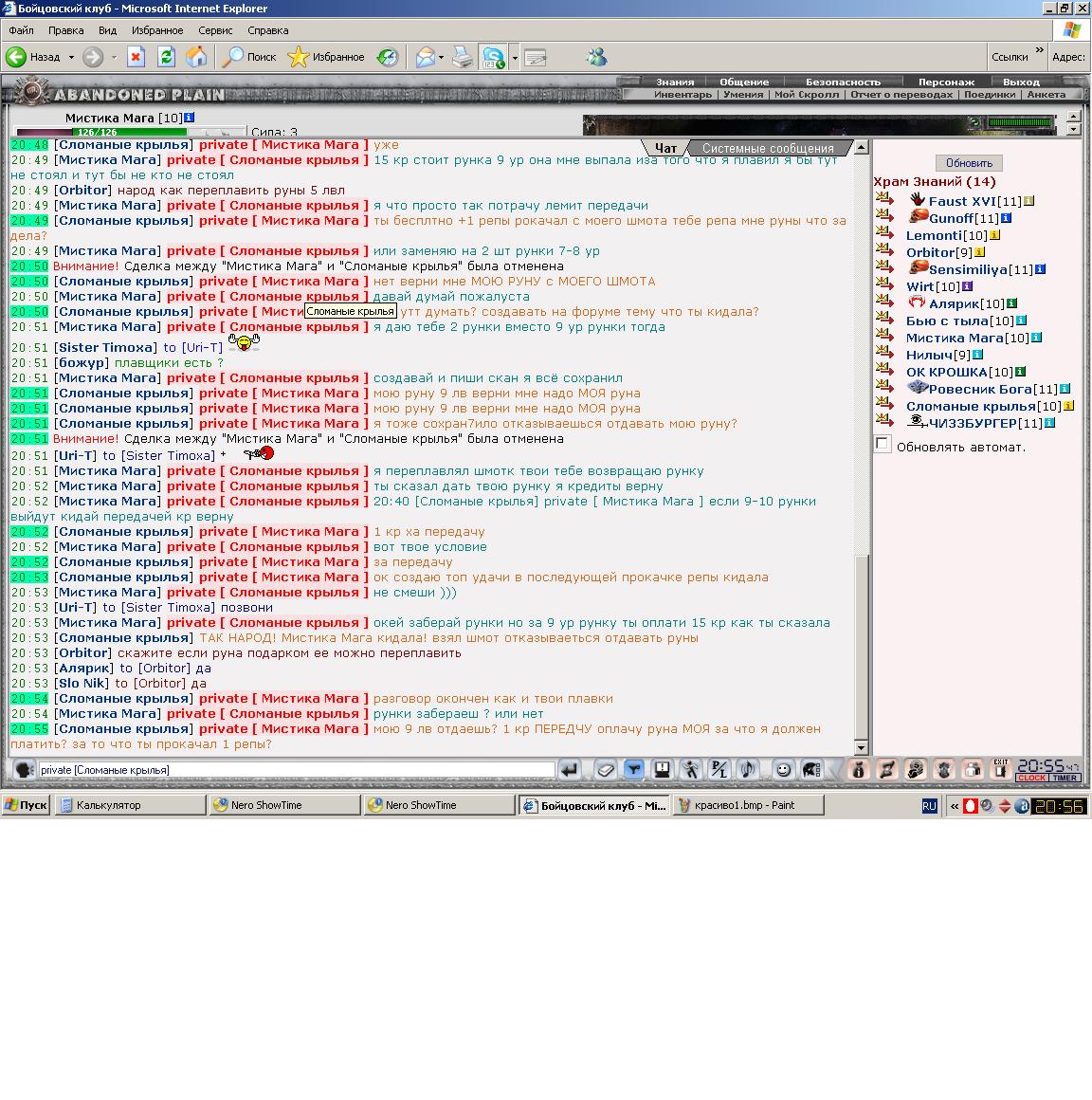The width and height of the screenshot is (1092, 1100).
Task: Toggle chat sound icon in bottom bar
Action: coord(748,770)
